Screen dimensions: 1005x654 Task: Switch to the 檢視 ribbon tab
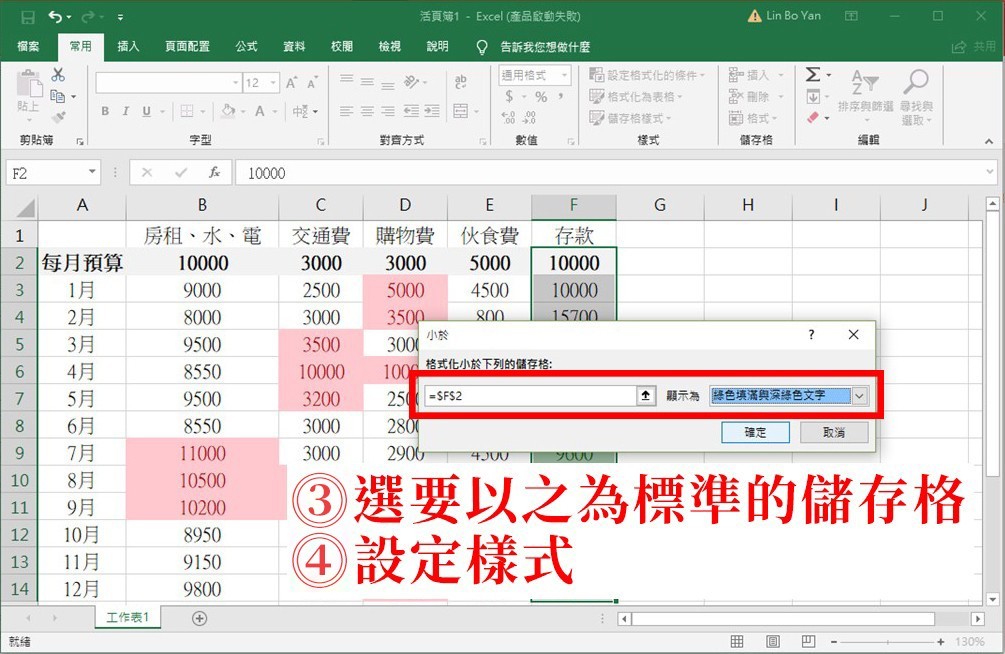point(389,46)
